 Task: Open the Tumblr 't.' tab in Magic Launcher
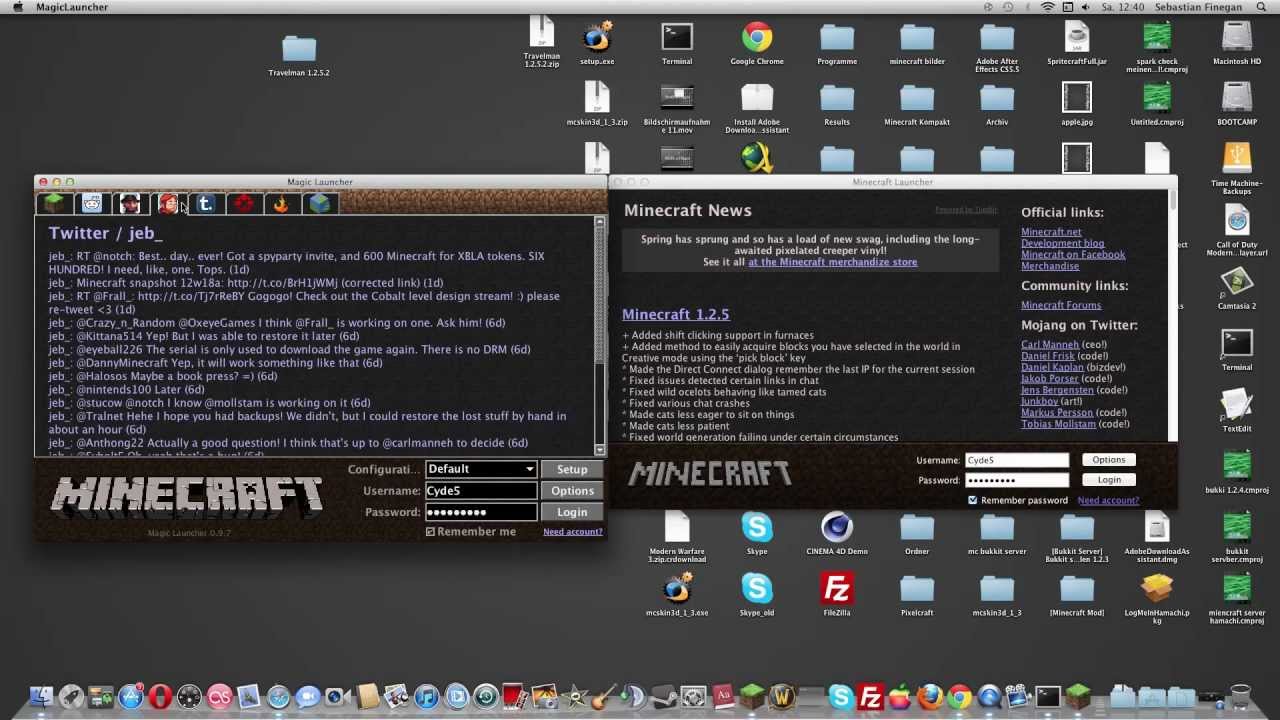tap(206, 204)
